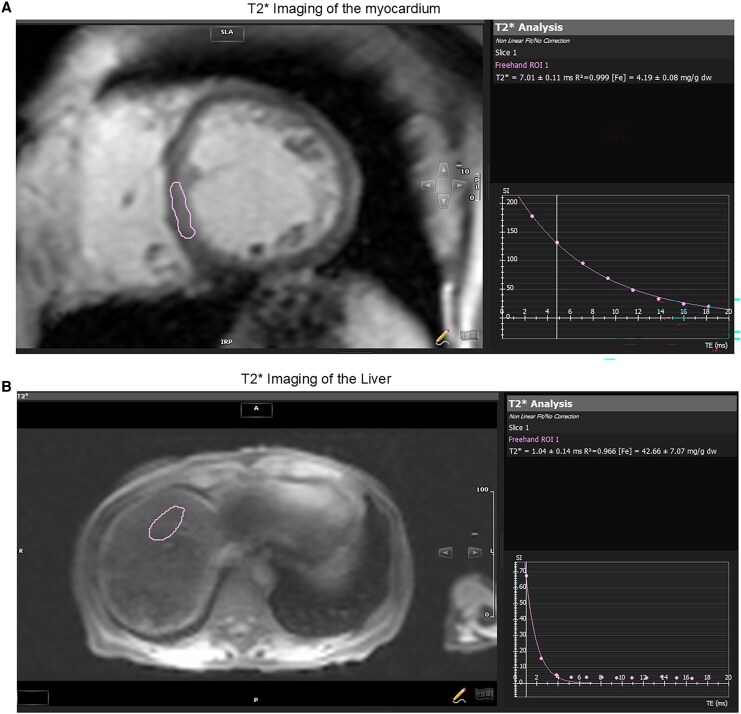Screen dimensions: 741x714
Task: Click 'TE (ms)' axis label on myocardium graph
Action: pos(716,345)
